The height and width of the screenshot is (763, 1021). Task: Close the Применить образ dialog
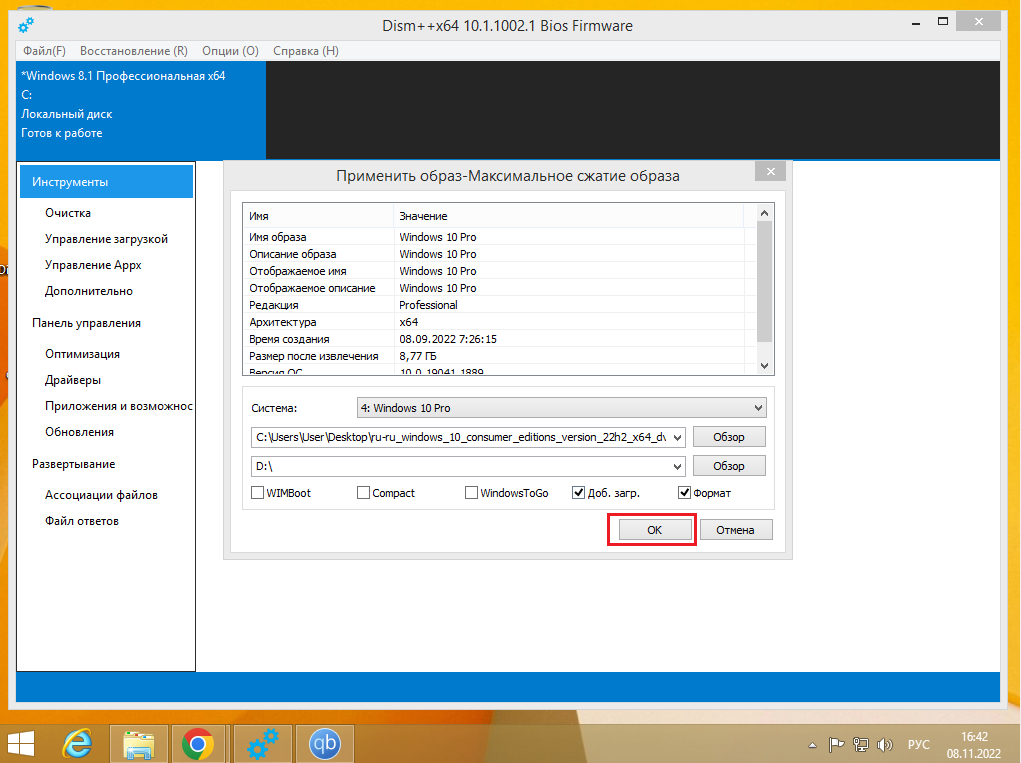770,171
